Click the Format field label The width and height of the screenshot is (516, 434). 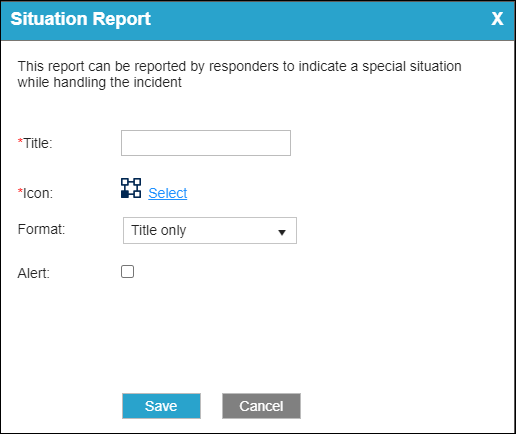tap(41, 229)
